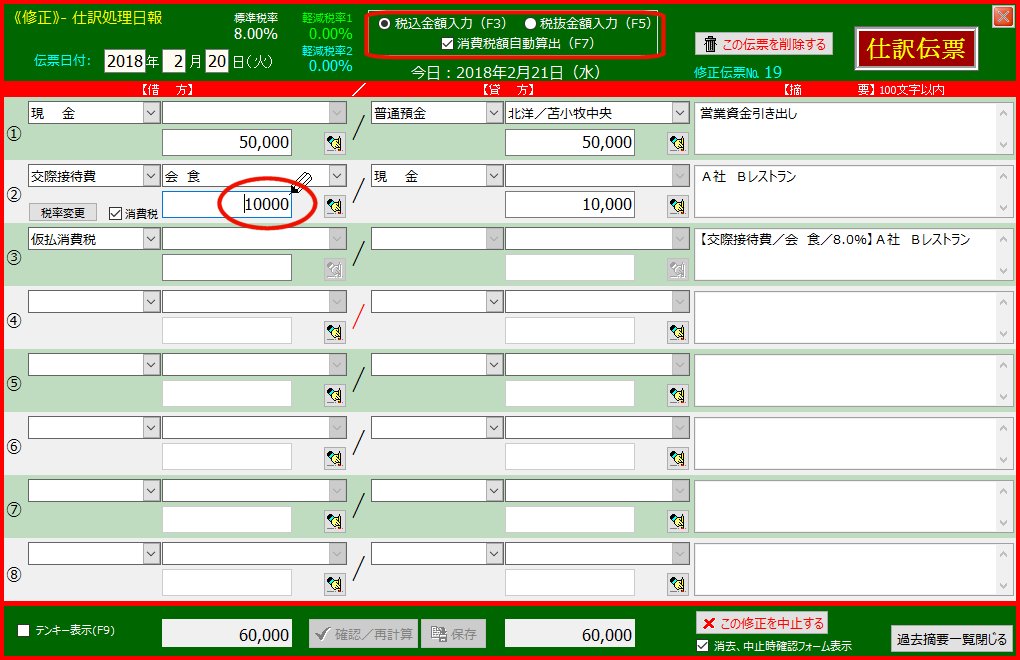The width and height of the screenshot is (1020, 660).
Task: Click この修正を中止する button
Action: tap(762, 624)
